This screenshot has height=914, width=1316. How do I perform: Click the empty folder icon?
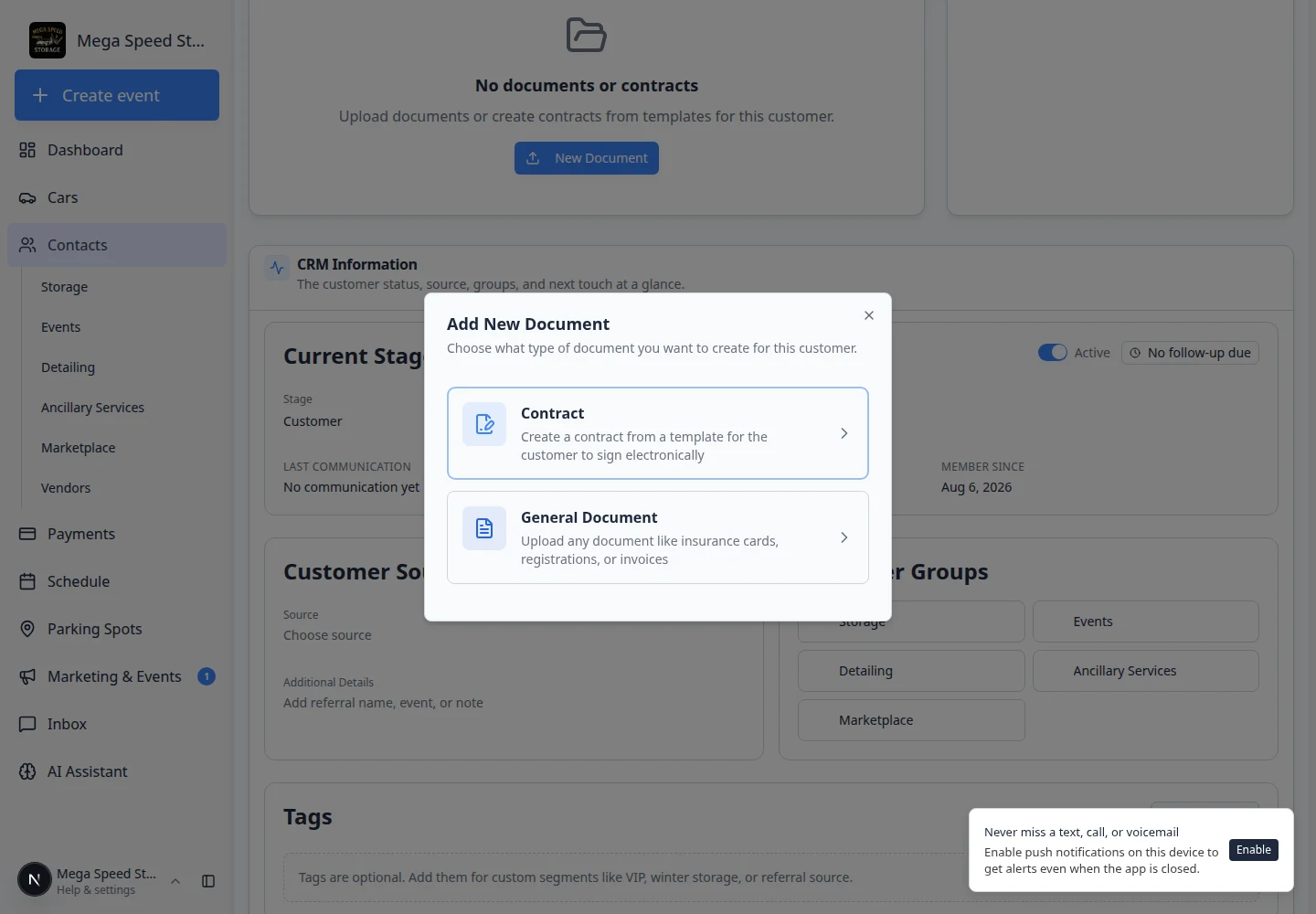pyautogui.click(x=587, y=35)
